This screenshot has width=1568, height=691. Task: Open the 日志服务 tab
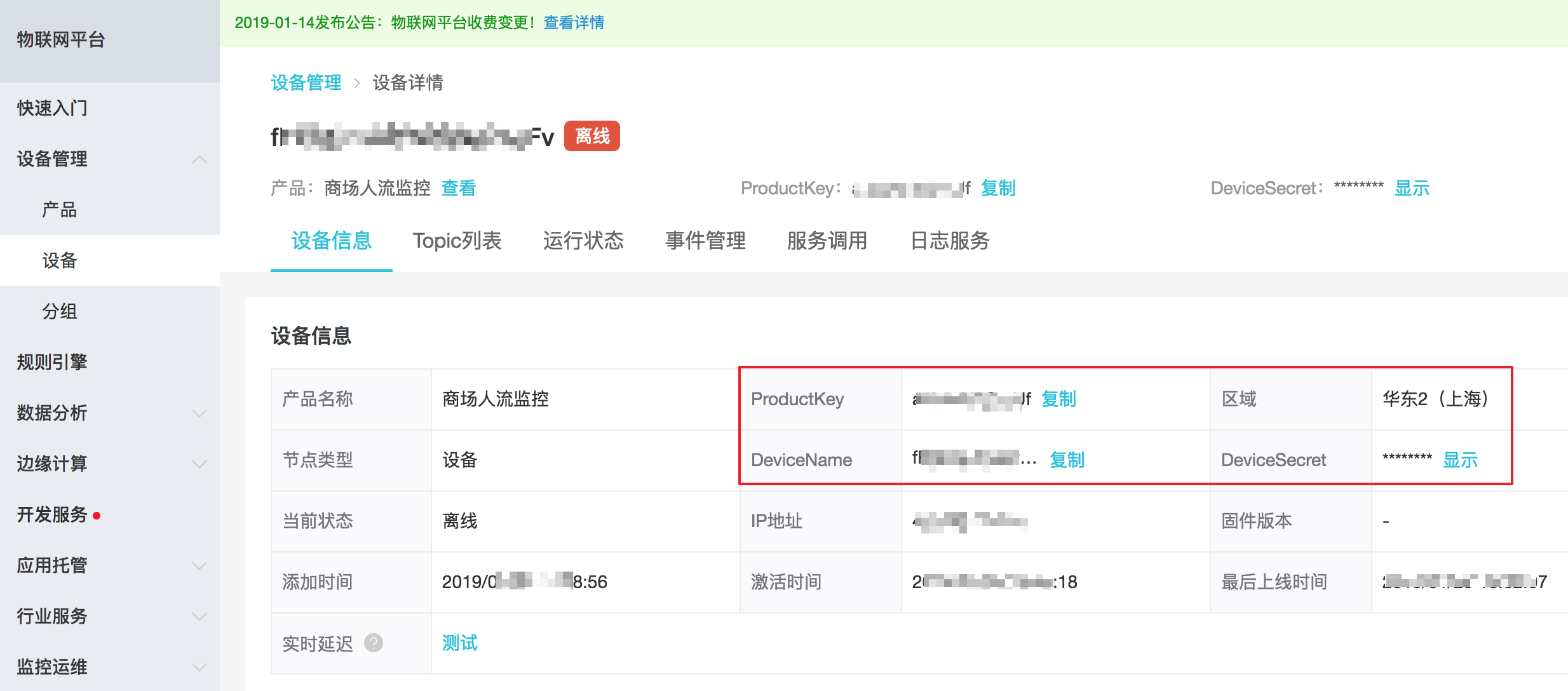click(x=950, y=241)
